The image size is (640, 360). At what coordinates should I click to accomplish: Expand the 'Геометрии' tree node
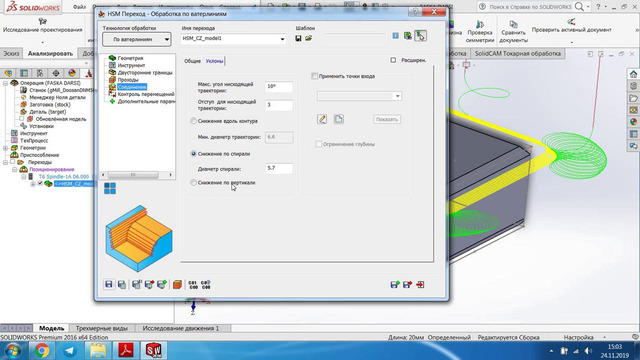pyautogui.click(x=5, y=148)
